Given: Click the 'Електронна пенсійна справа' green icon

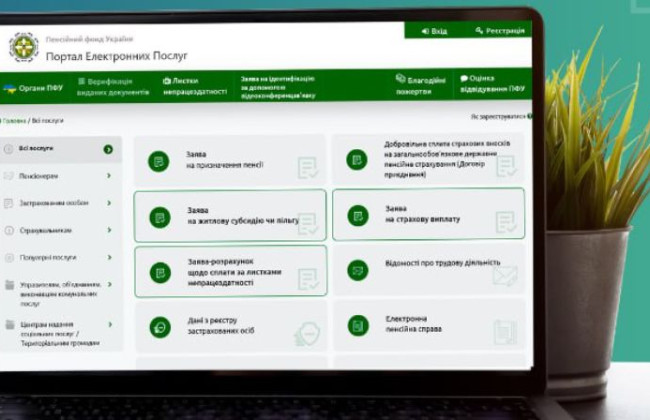Looking at the screenshot, I should [357, 325].
